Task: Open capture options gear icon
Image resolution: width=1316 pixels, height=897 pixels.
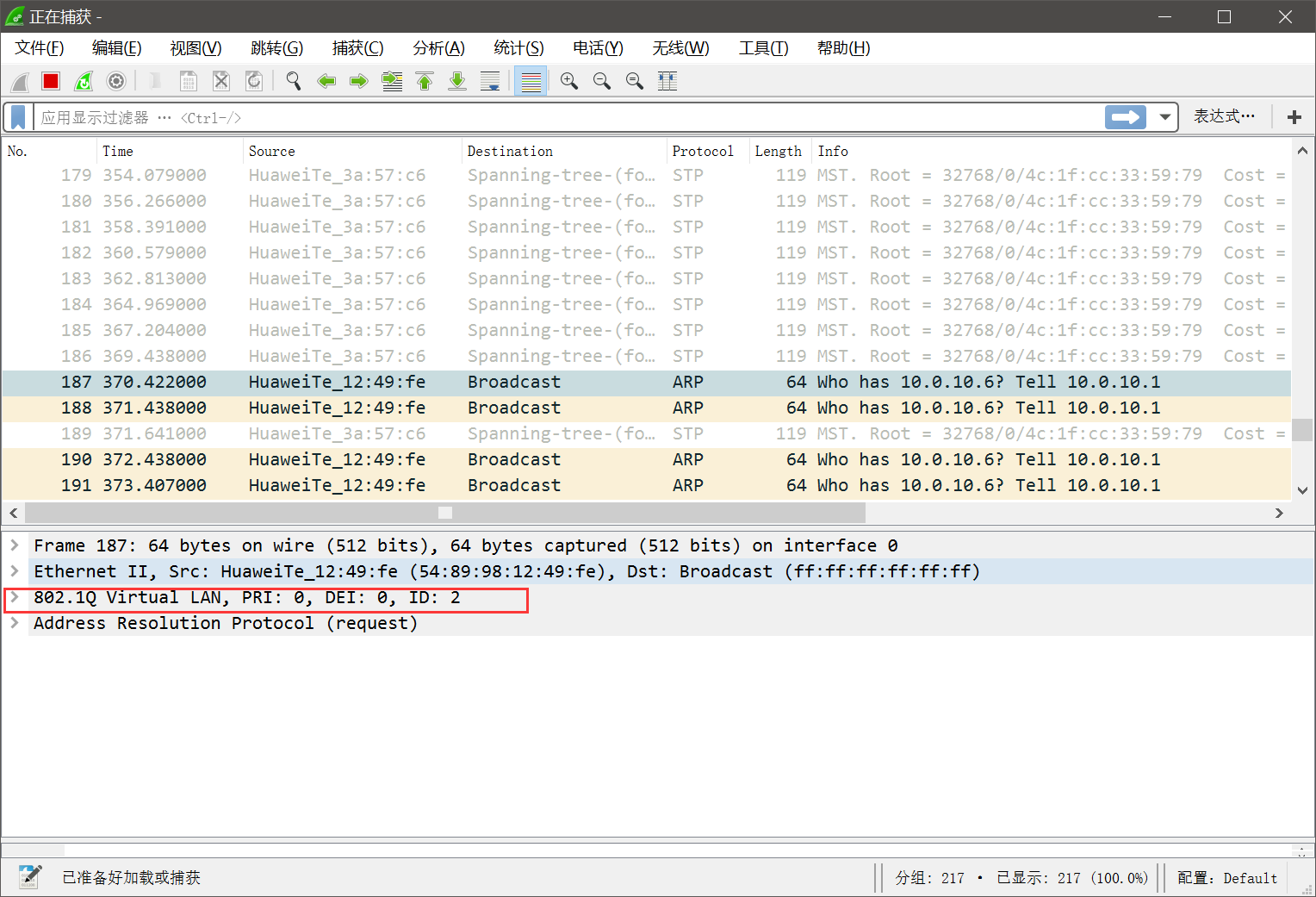Action: (x=116, y=82)
